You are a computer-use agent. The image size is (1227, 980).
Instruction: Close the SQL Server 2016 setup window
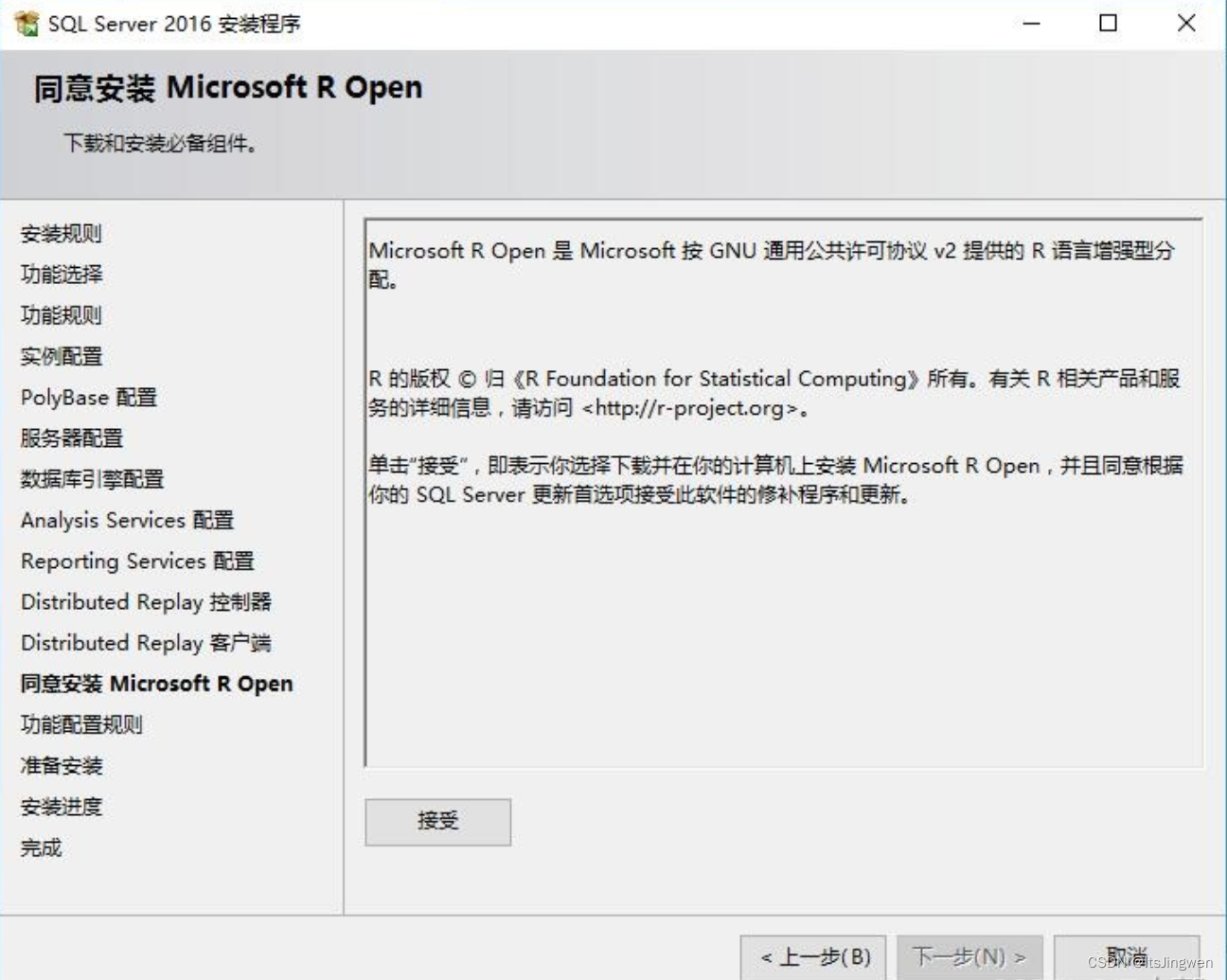point(1186,23)
